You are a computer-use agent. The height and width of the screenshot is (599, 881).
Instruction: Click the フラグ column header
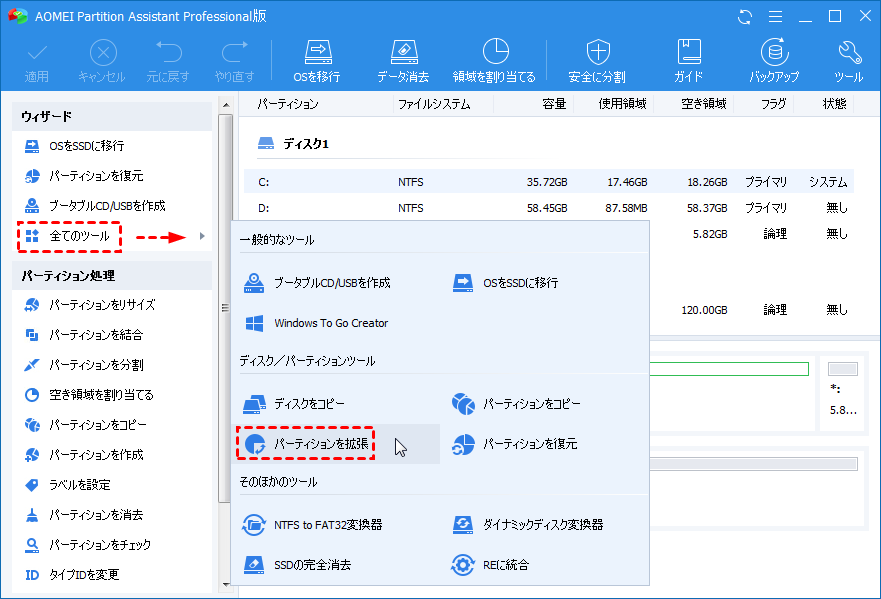(773, 104)
